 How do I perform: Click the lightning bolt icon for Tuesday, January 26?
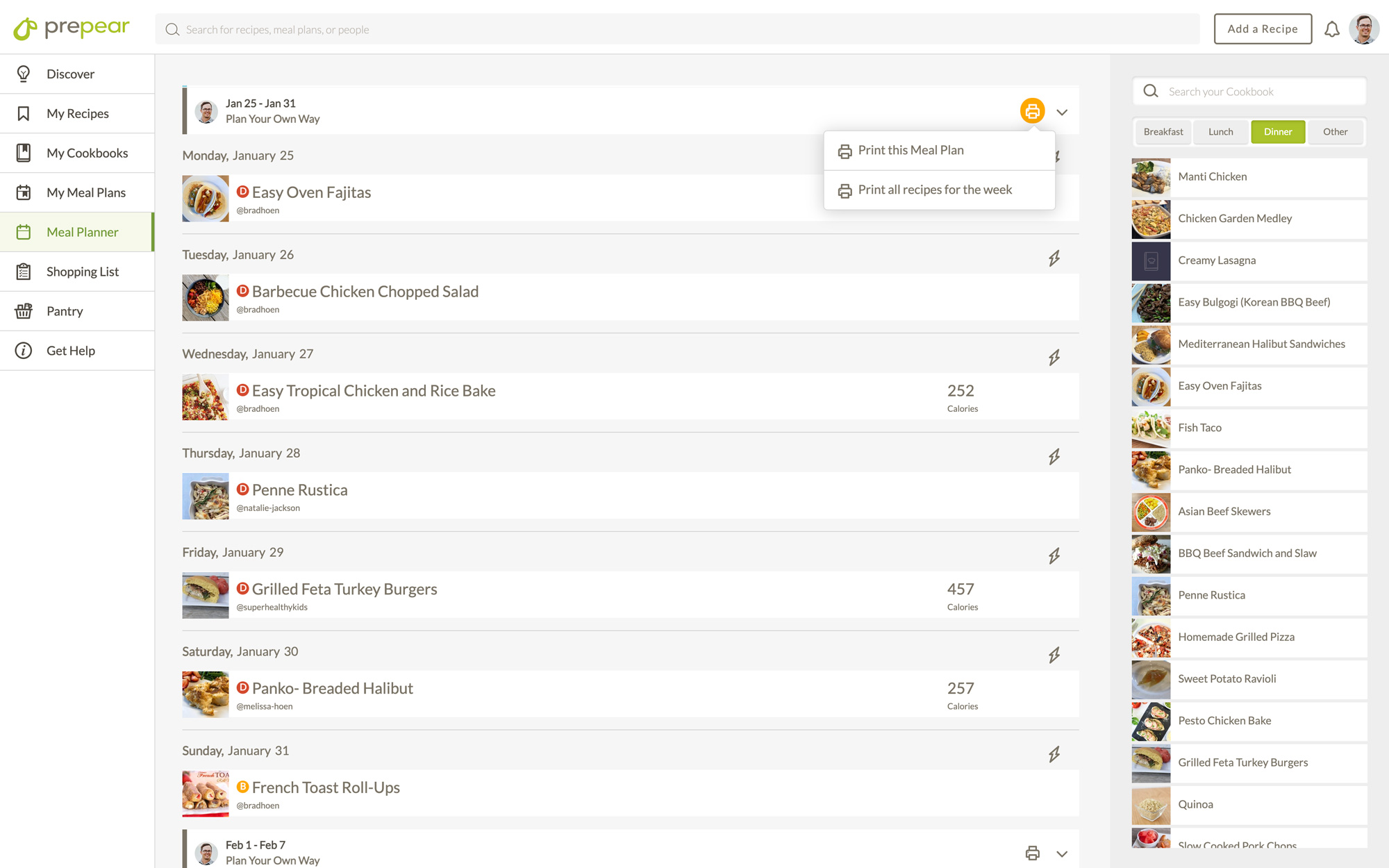click(x=1054, y=258)
